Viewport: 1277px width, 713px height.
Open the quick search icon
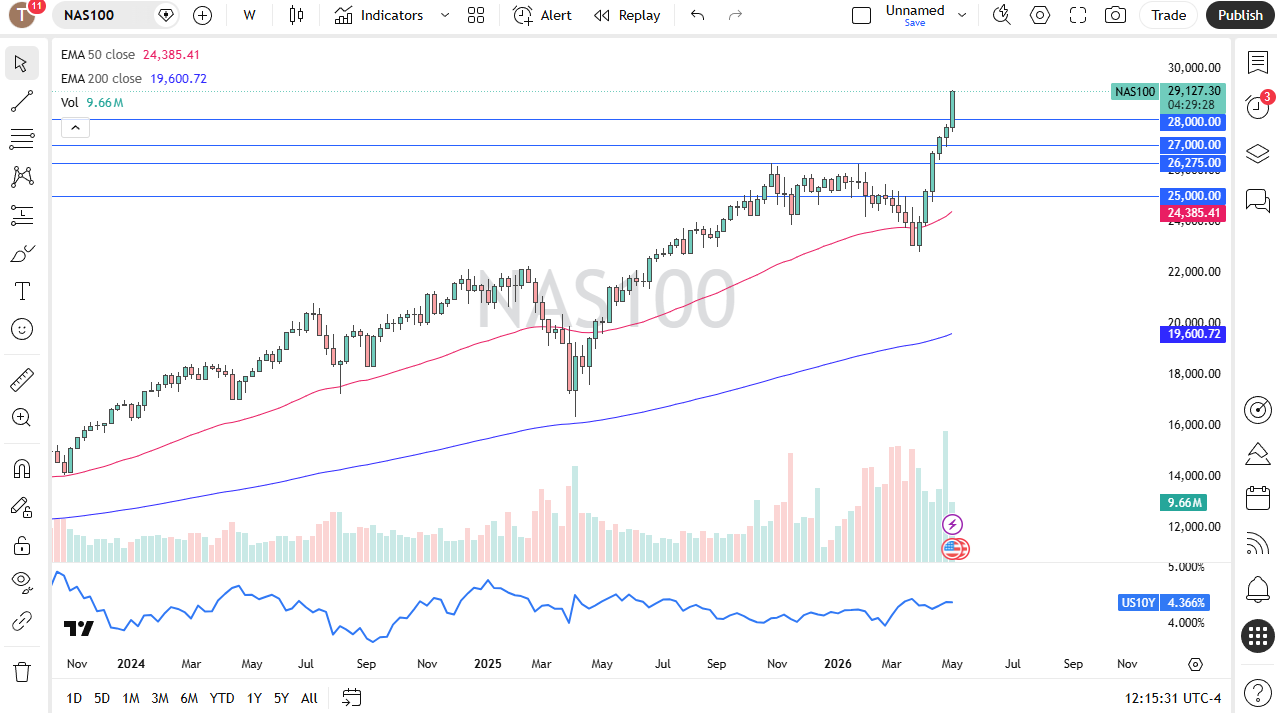(x=1001, y=15)
